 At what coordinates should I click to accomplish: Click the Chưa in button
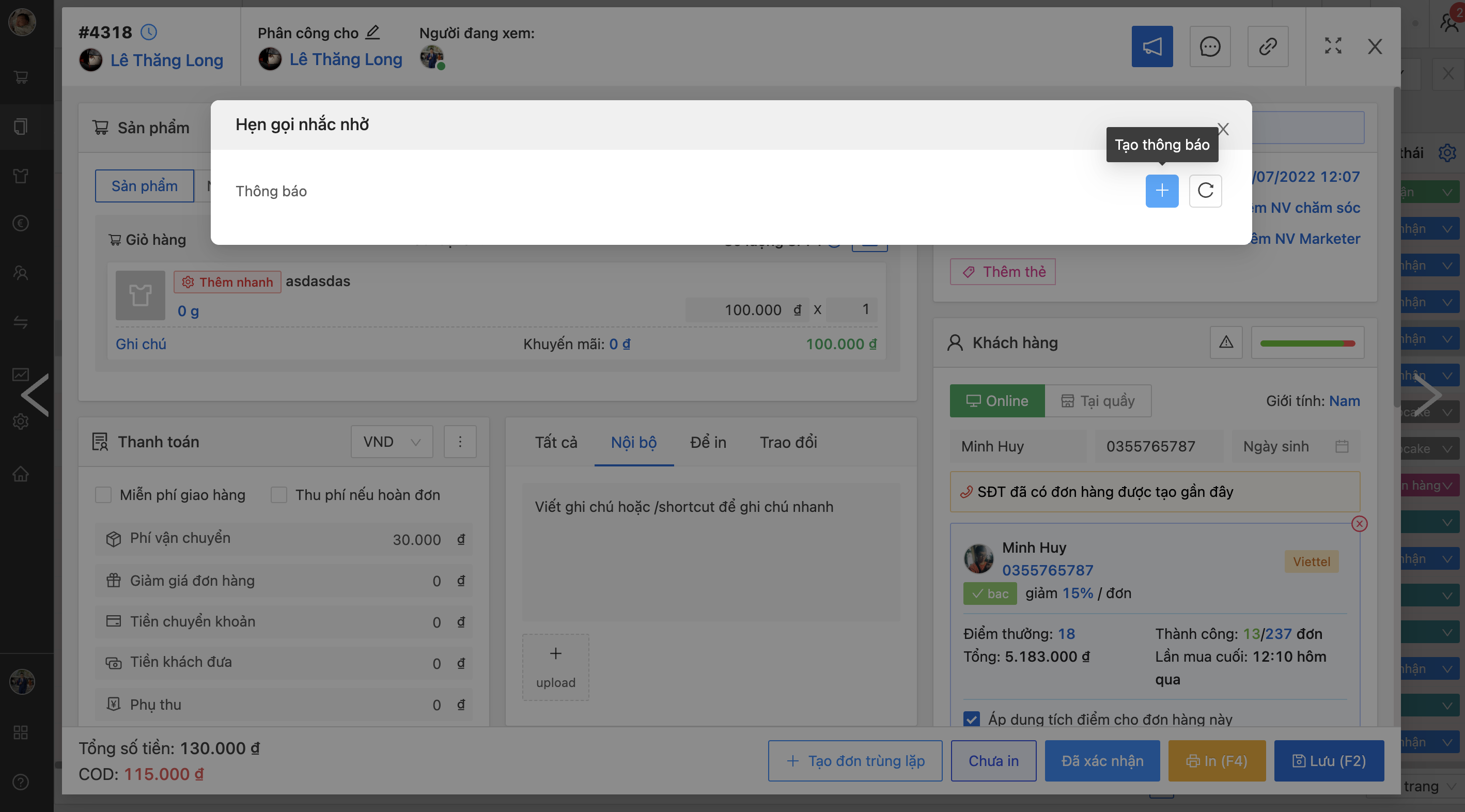point(993,761)
